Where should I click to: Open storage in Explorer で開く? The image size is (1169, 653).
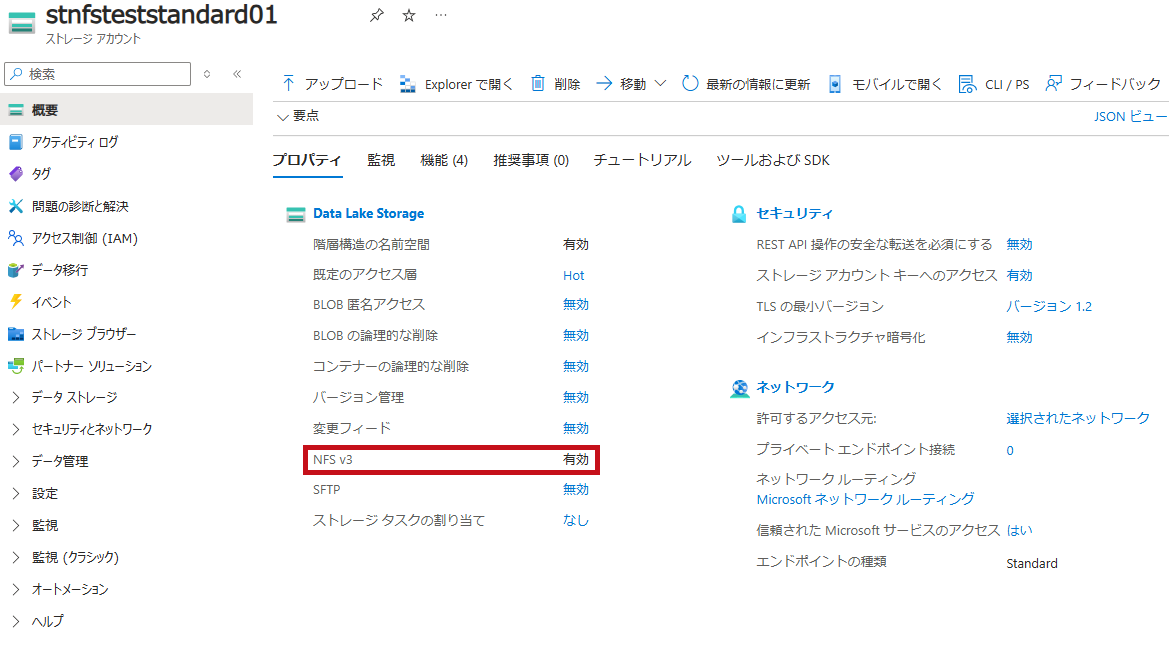(x=456, y=84)
